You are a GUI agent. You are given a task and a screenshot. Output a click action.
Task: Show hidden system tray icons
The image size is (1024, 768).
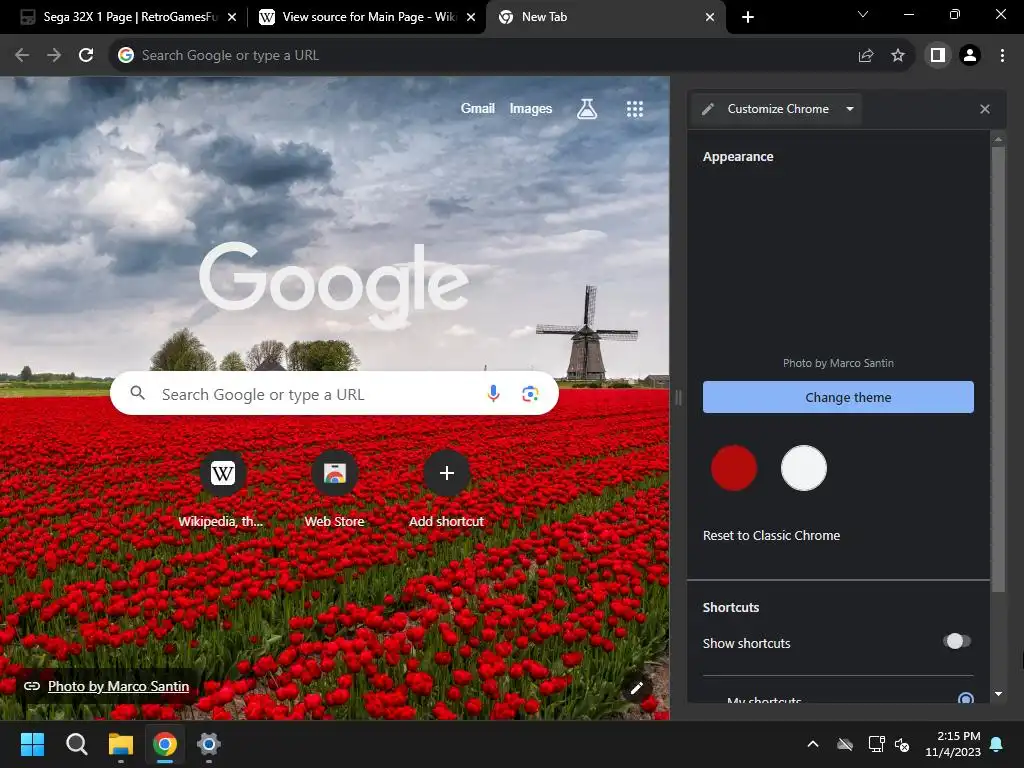click(x=812, y=744)
